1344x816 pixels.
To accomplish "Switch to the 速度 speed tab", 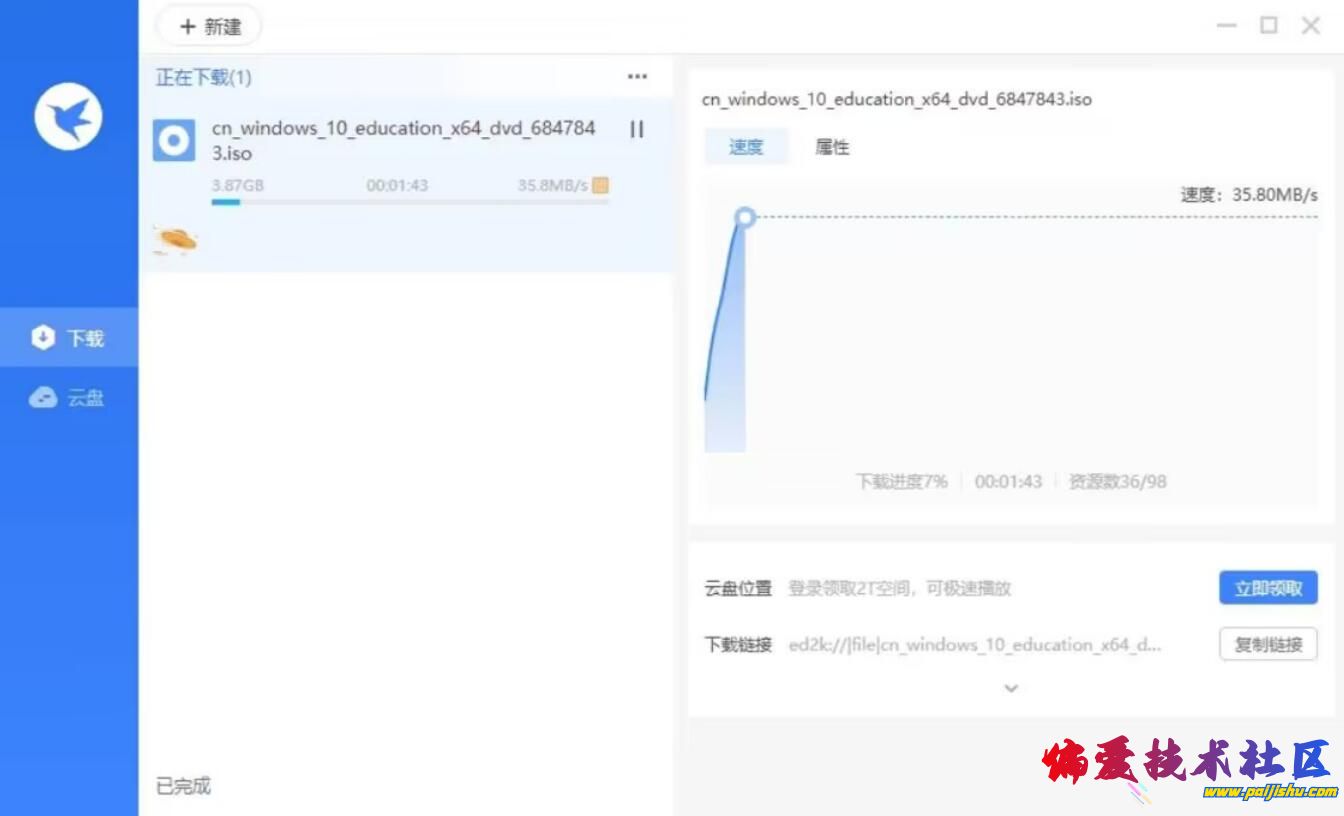I will click(746, 147).
